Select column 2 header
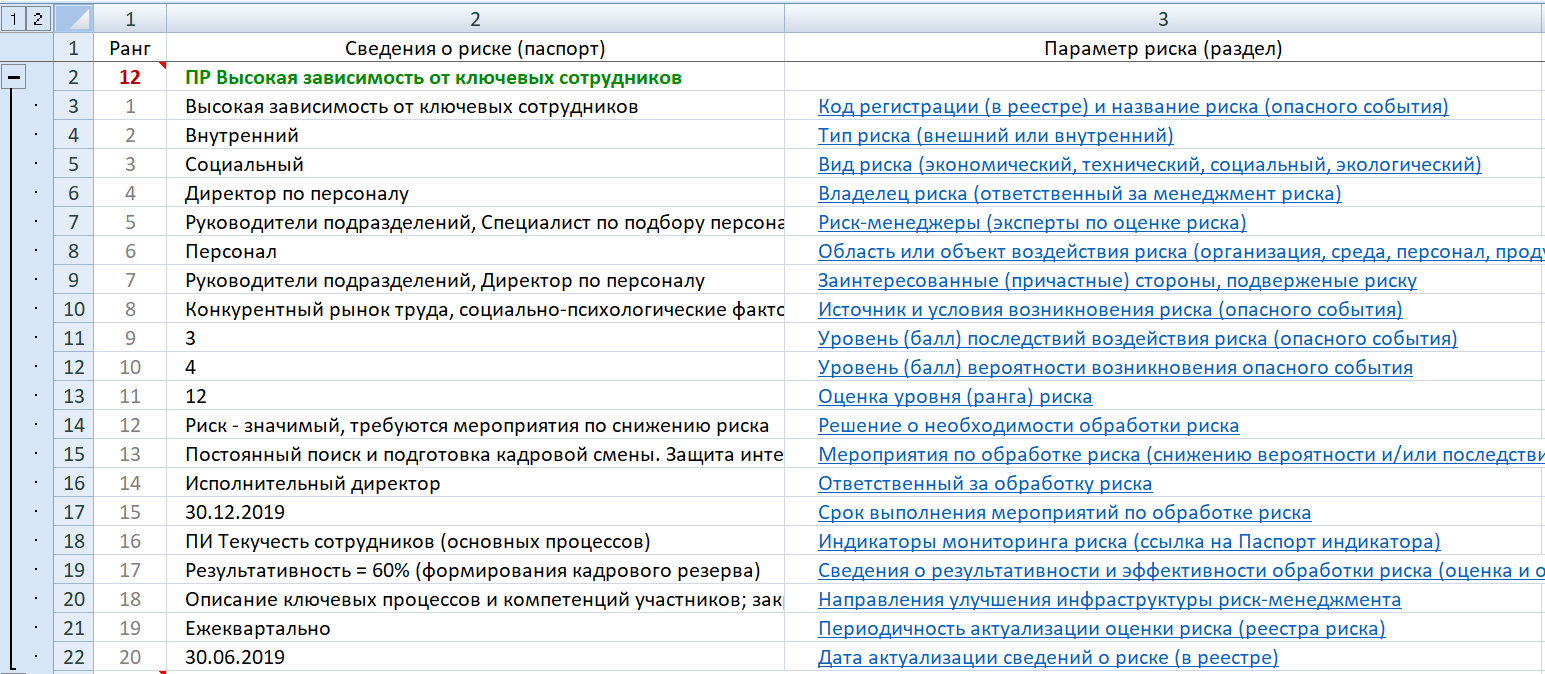The width and height of the screenshot is (1545, 674). coord(475,18)
